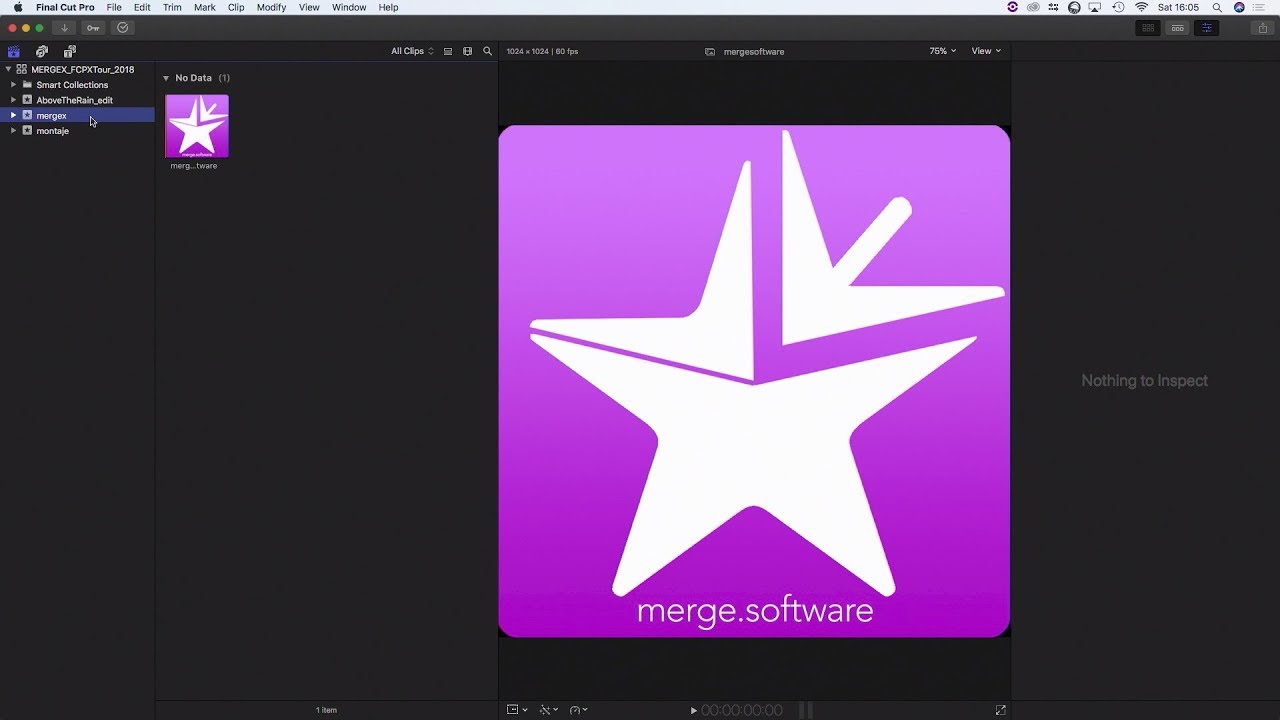Select the MERGEX_FCPXTour_2018 library row
Screen dimensions: 1280x720
[x=77, y=70]
